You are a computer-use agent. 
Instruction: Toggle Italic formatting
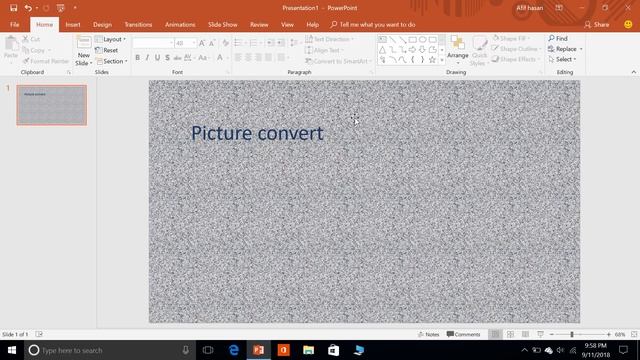point(147,58)
